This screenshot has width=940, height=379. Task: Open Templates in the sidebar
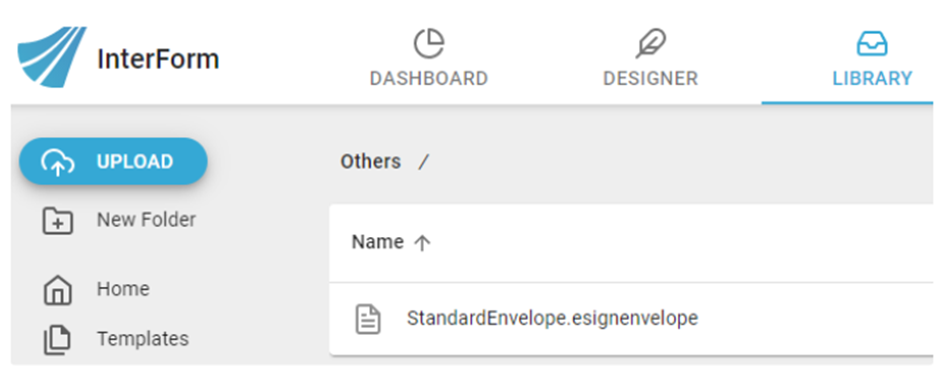click(x=143, y=339)
